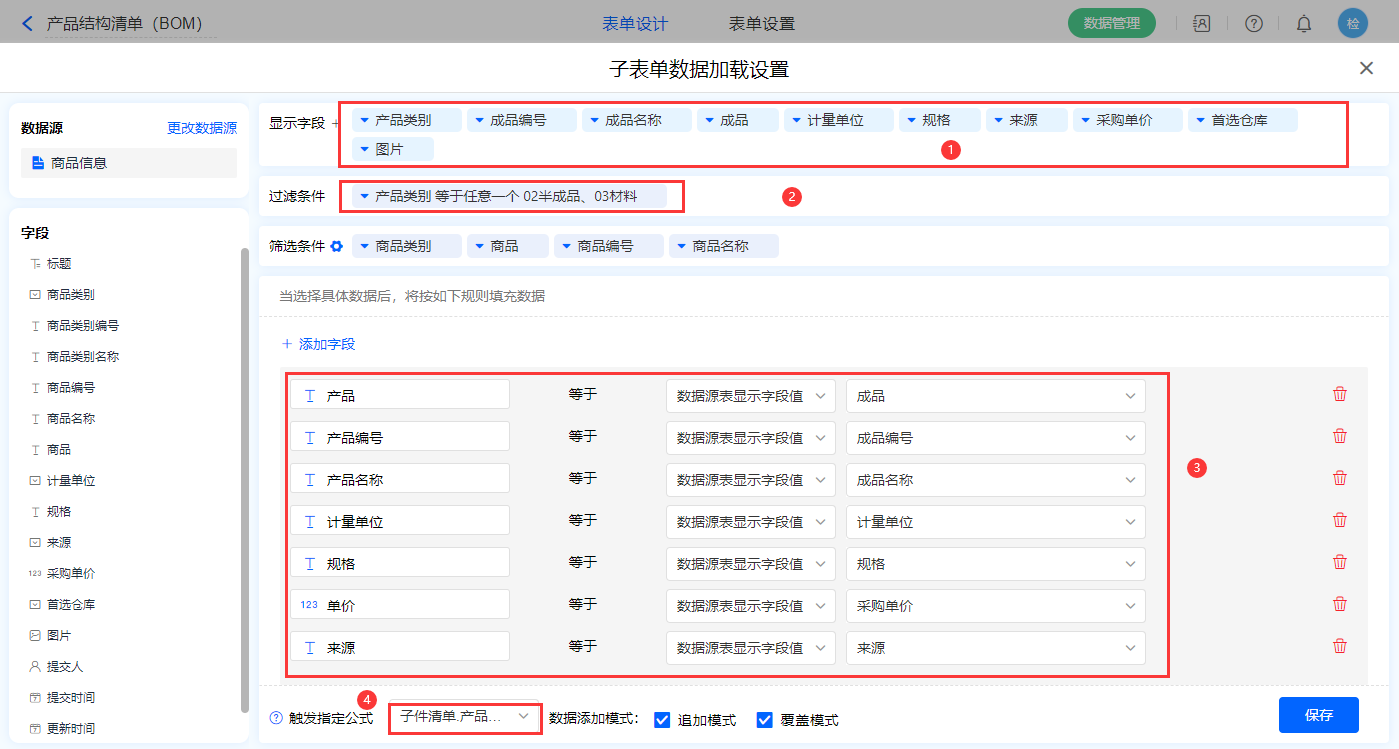Click the field list vertical scrollbar

point(245,480)
